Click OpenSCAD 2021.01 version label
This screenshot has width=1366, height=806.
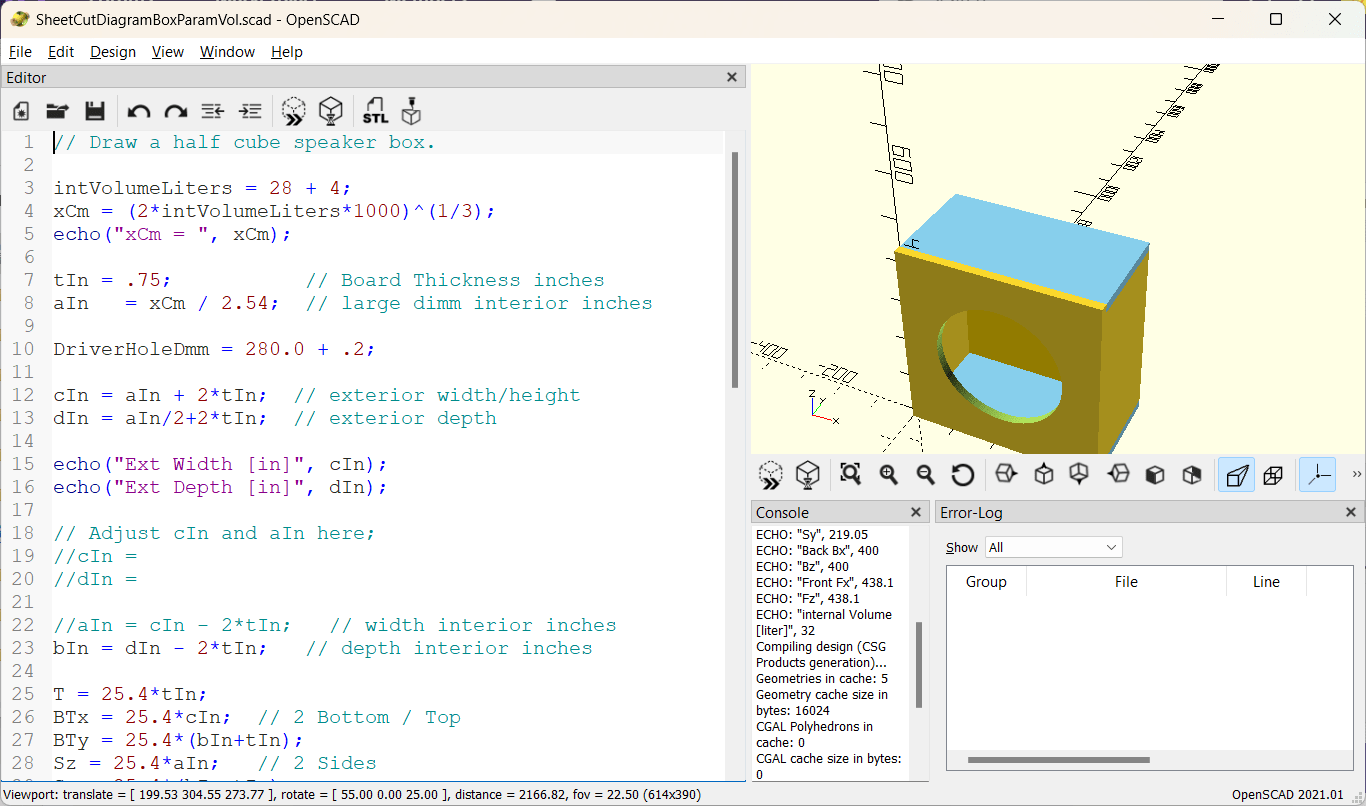tap(1287, 795)
